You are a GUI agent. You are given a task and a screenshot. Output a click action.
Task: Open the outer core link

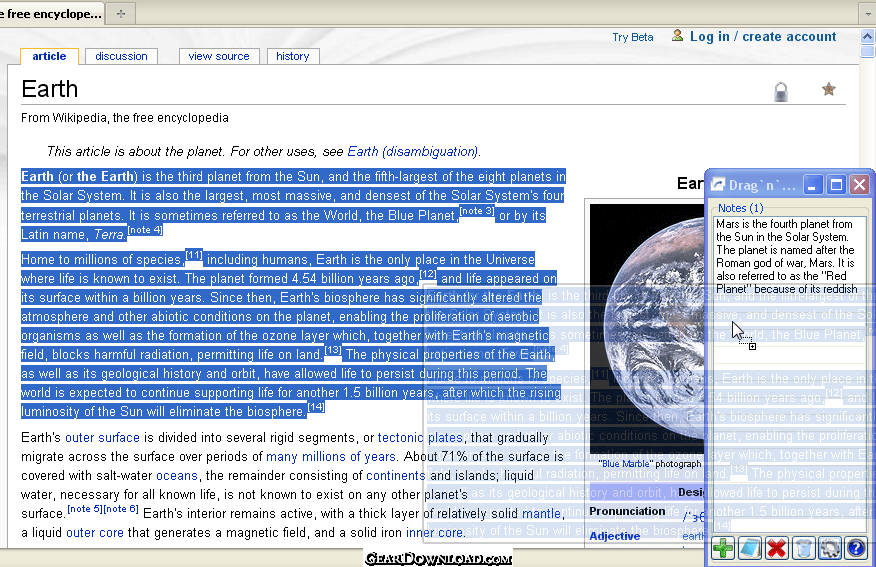pos(95,532)
